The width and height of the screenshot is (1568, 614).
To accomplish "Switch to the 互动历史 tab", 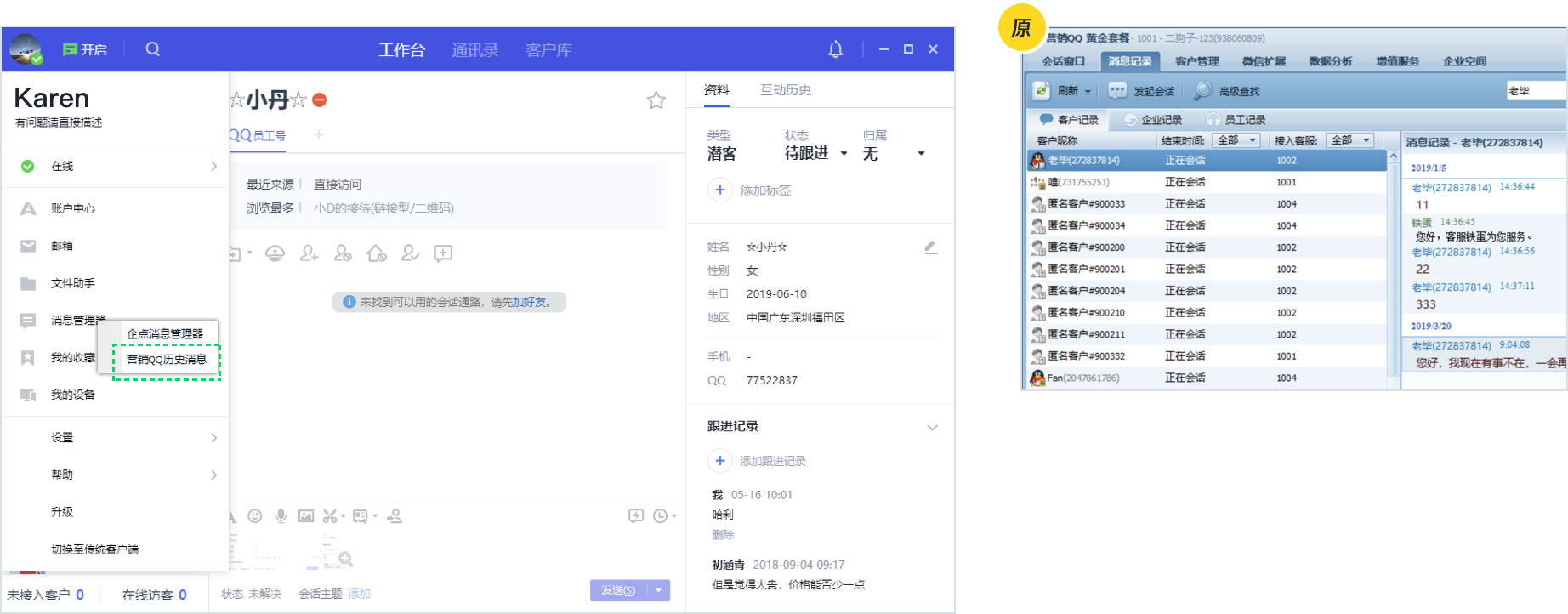I will point(785,90).
